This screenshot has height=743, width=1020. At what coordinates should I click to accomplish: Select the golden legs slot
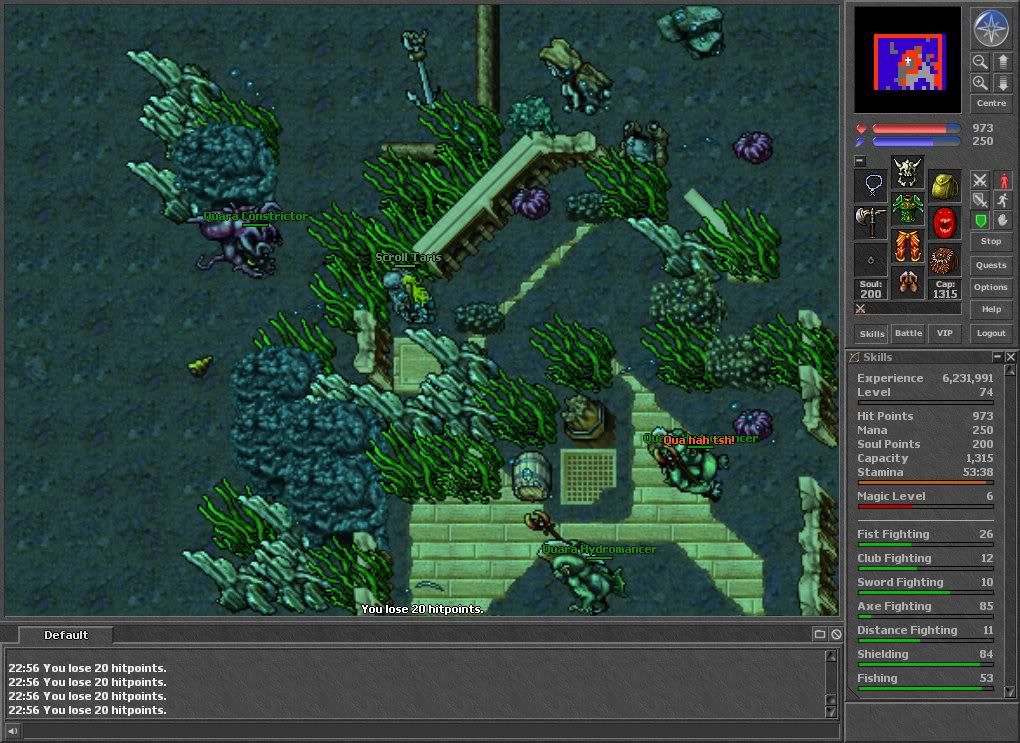(907, 245)
